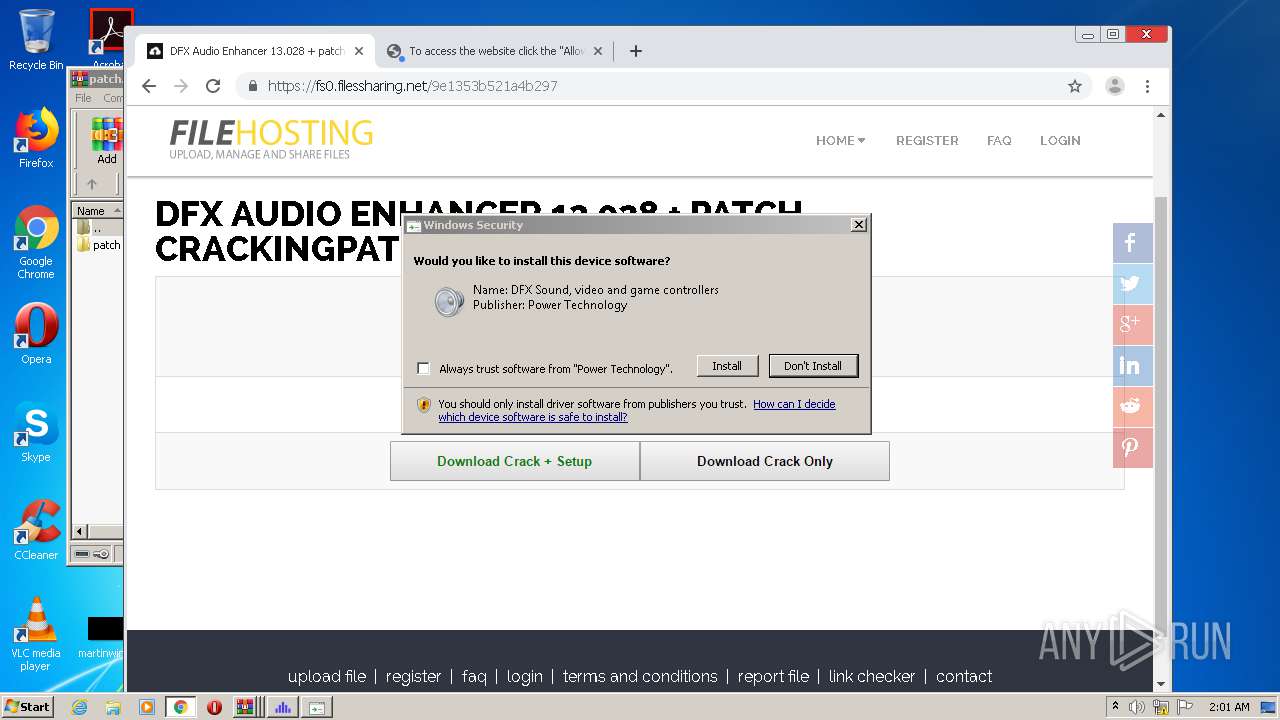1280x720 pixels.
Task: Open Action Center flag tray icon
Action: point(1184,707)
